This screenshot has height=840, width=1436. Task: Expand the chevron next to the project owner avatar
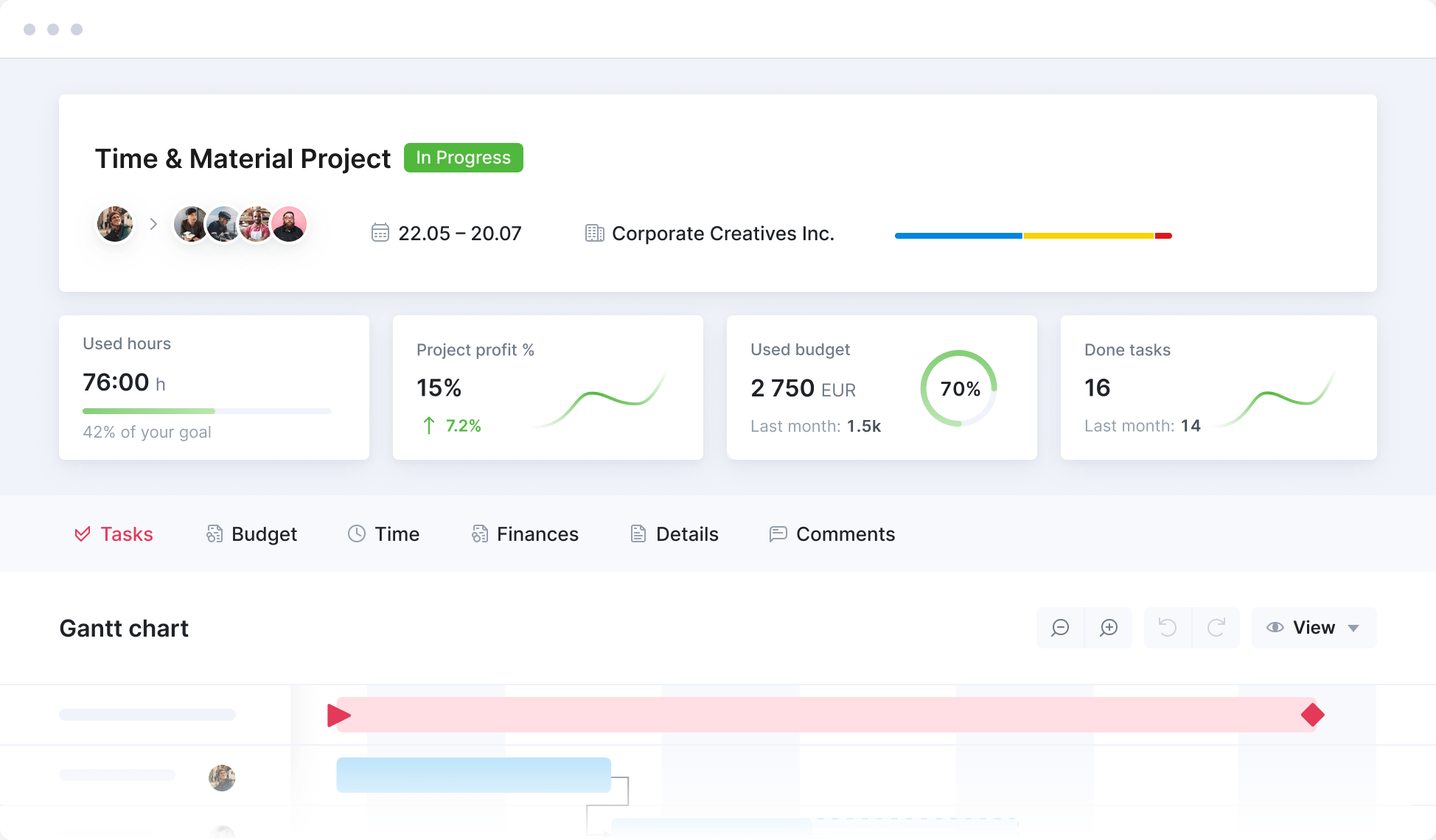[153, 224]
